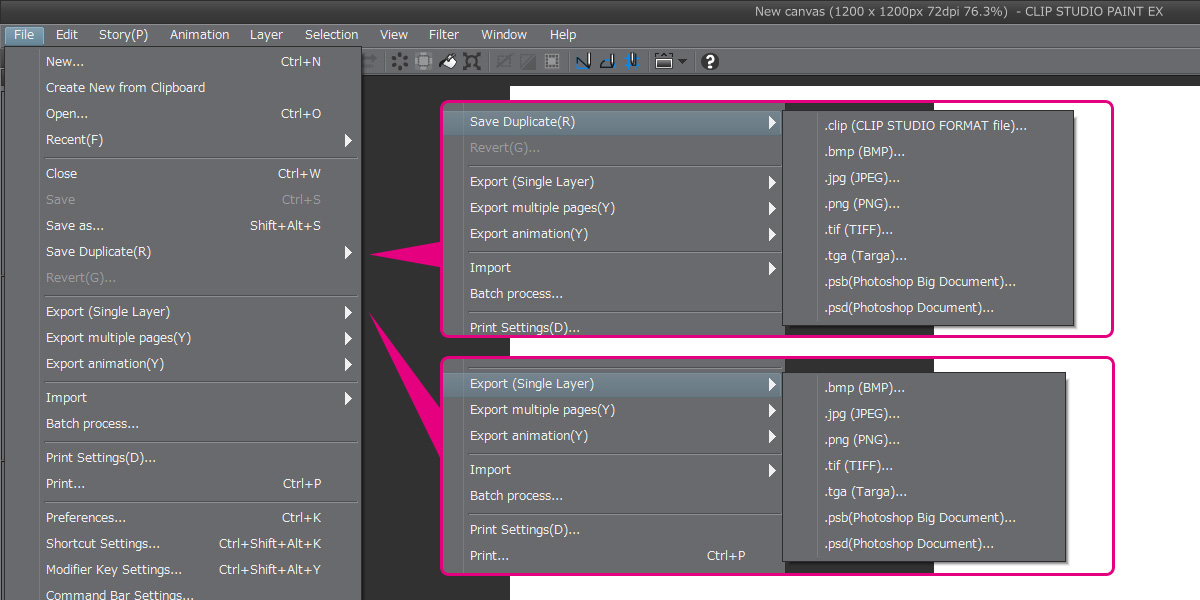Viewport: 1200px width, 600px height.
Task: Enable Snap to Grid
Action: (x=631, y=61)
